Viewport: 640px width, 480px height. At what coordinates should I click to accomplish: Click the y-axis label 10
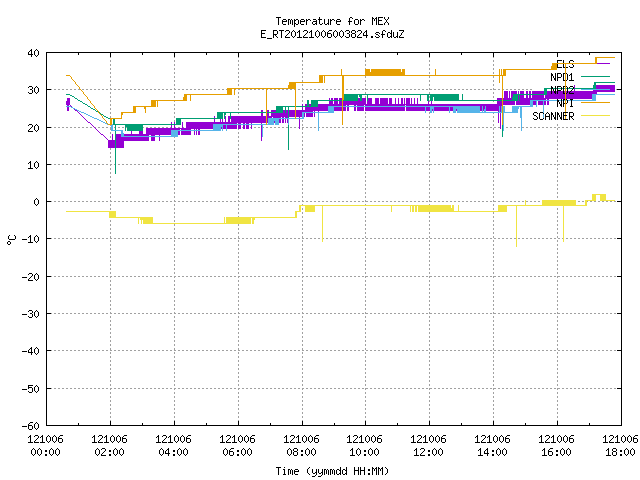pyautogui.click(x=33, y=165)
